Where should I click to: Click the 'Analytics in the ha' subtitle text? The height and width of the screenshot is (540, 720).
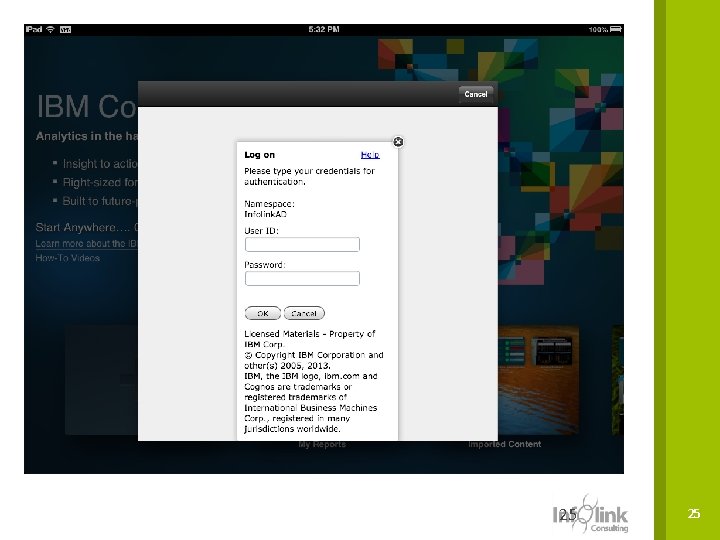point(87,136)
